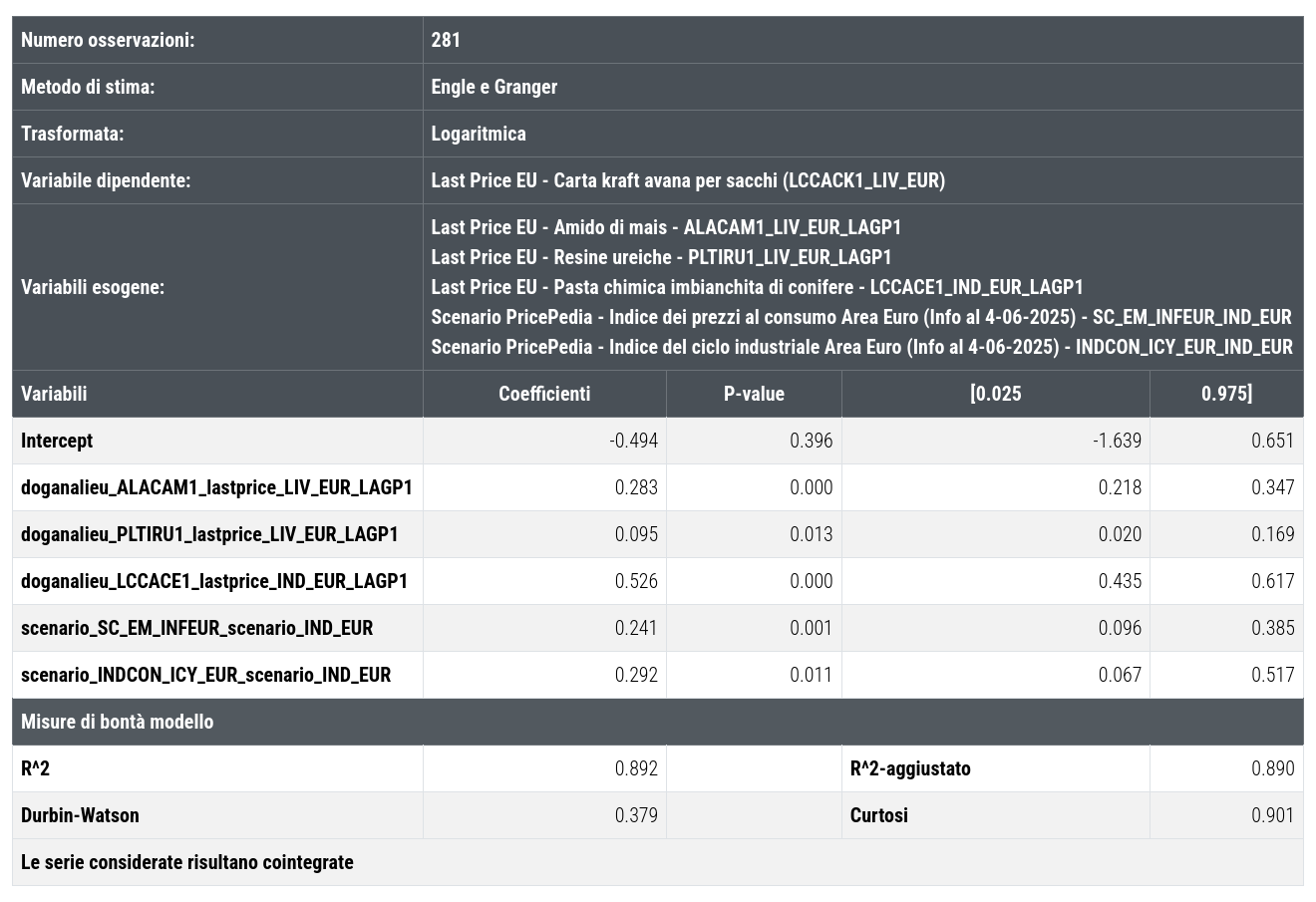Click the LCCACE1 lower bound 0.435
The image size is (1316, 902).
1120,581
